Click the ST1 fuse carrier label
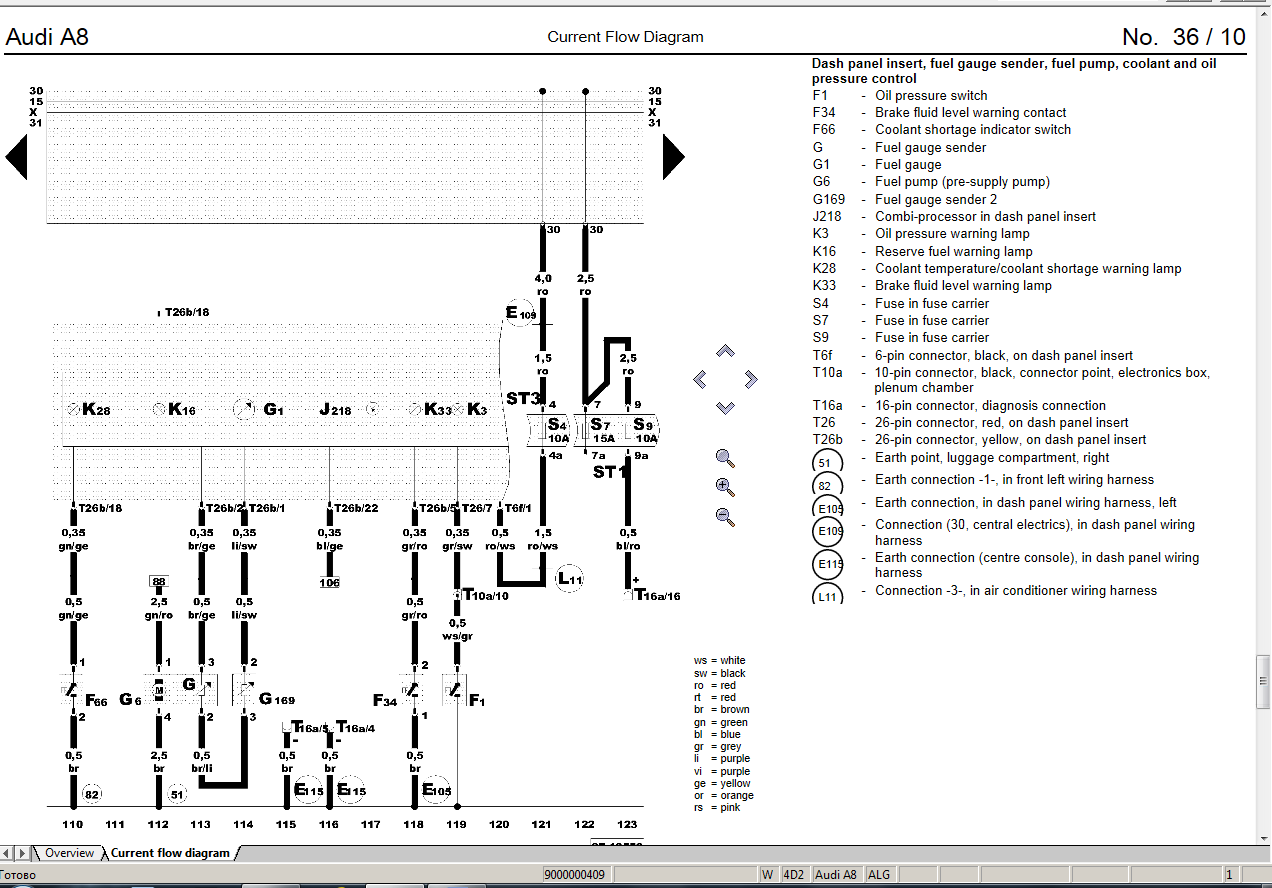Image resolution: width=1272 pixels, height=888 pixels. (x=609, y=471)
